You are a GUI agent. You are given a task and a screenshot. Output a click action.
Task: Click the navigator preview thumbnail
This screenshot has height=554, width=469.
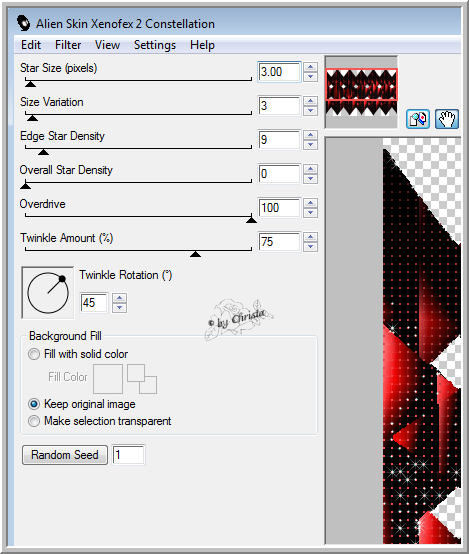(x=361, y=92)
